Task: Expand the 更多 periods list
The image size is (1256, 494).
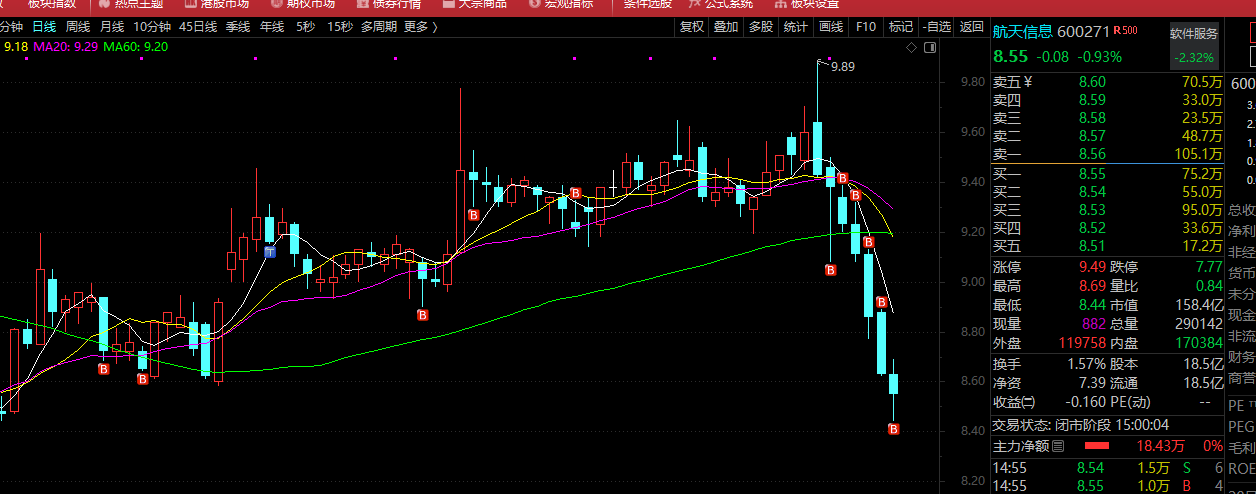Action: 420,27
